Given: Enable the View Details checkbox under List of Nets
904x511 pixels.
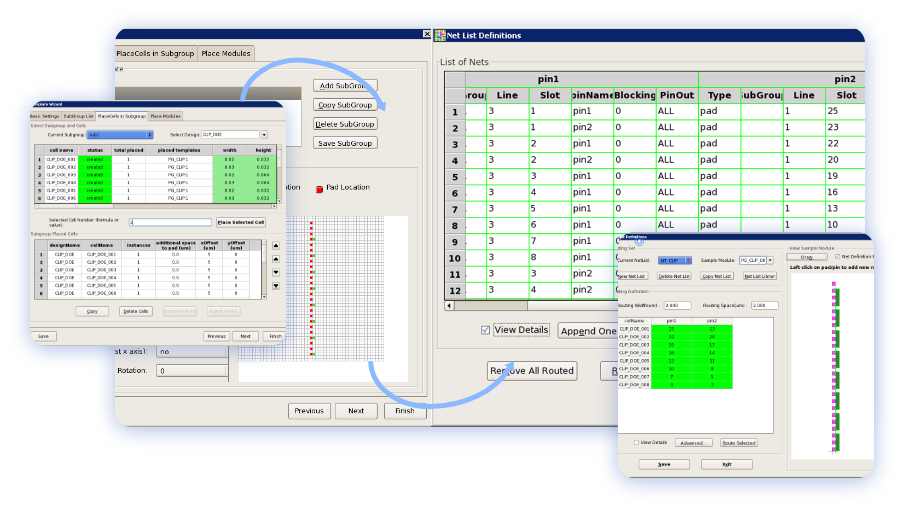Looking at the screenshot, I should tap(485, 330).
